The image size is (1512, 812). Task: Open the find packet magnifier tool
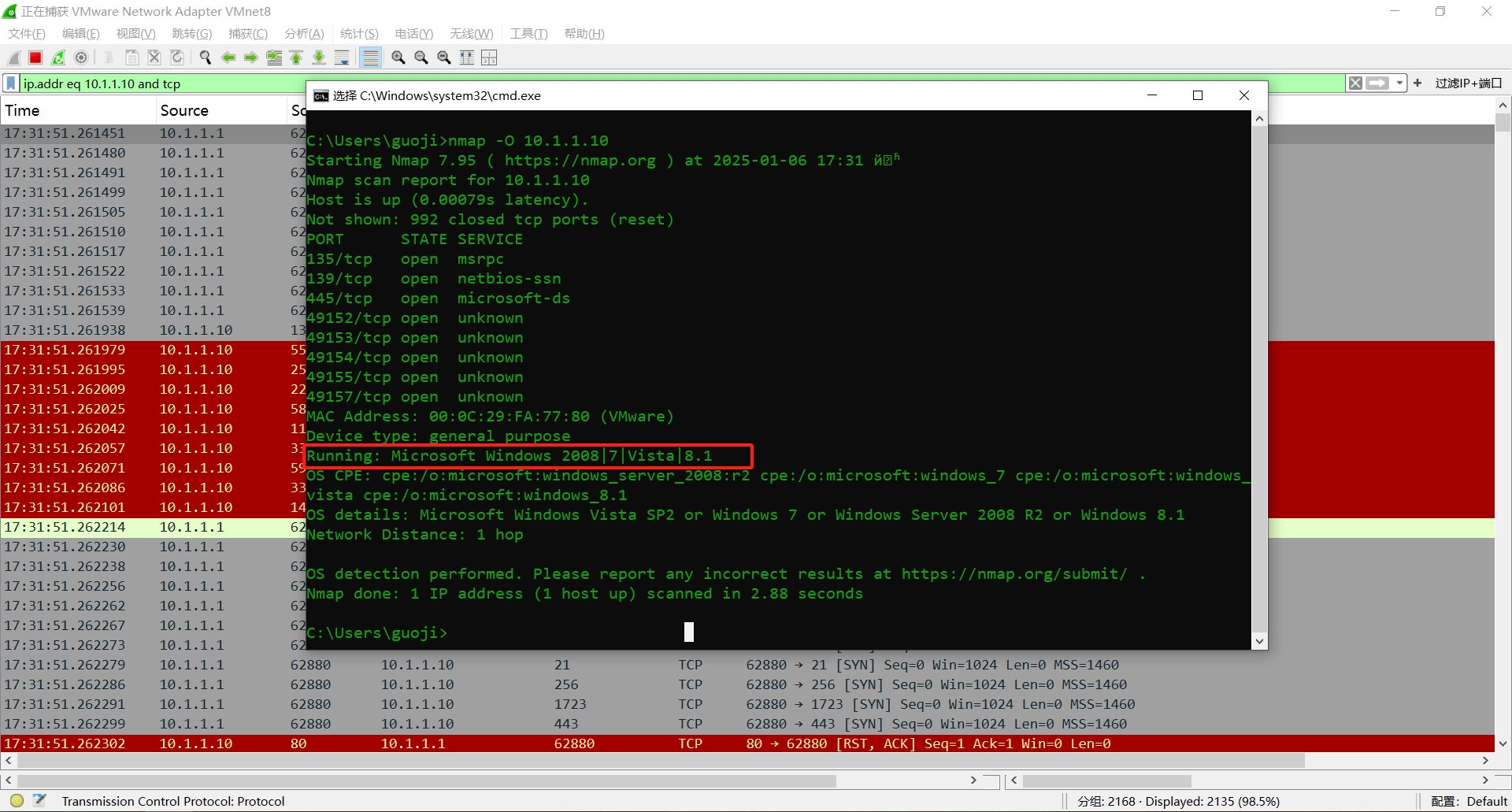click(x=206, y=57)
